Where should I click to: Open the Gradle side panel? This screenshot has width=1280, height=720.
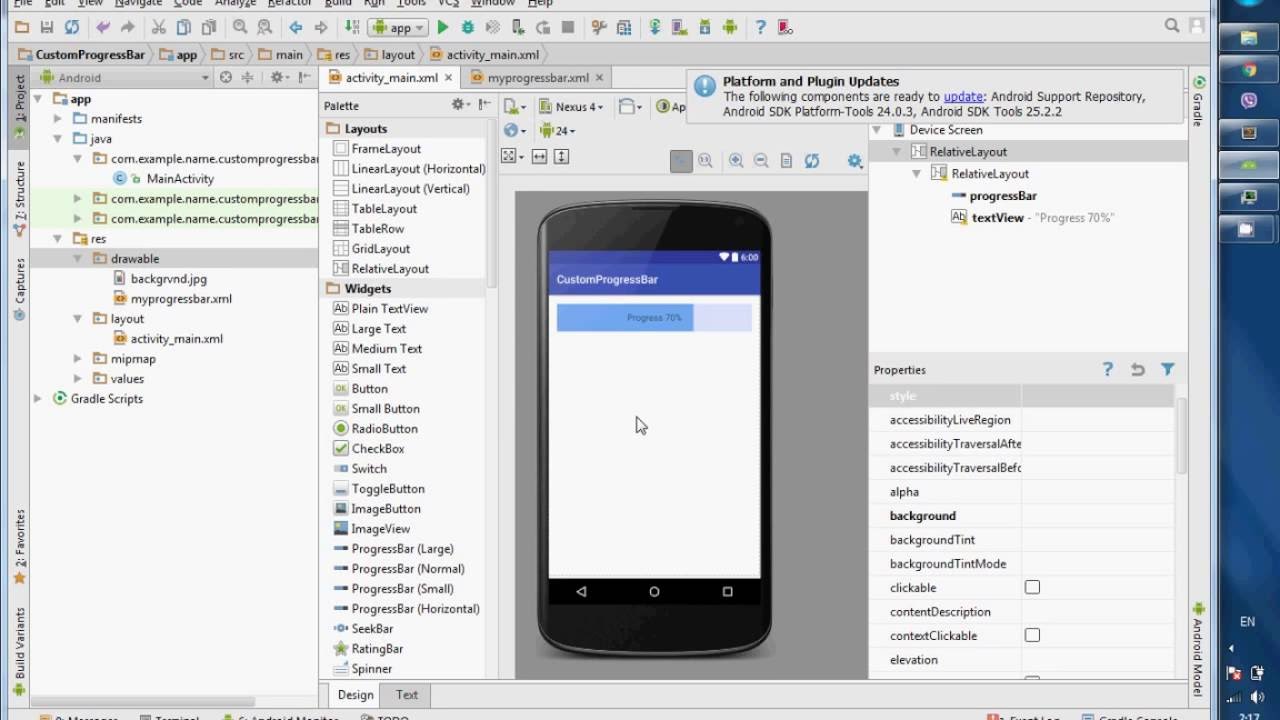pos(1198,102)
